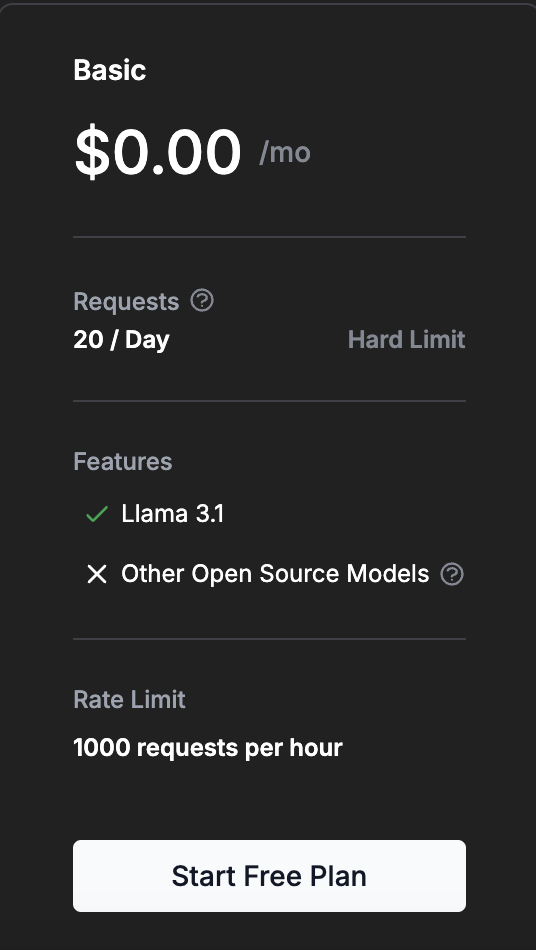This screenshot has height=950, width=536.
Task: Click the help icon beside Other Open Source Models
Action: [x=452, y=574]
